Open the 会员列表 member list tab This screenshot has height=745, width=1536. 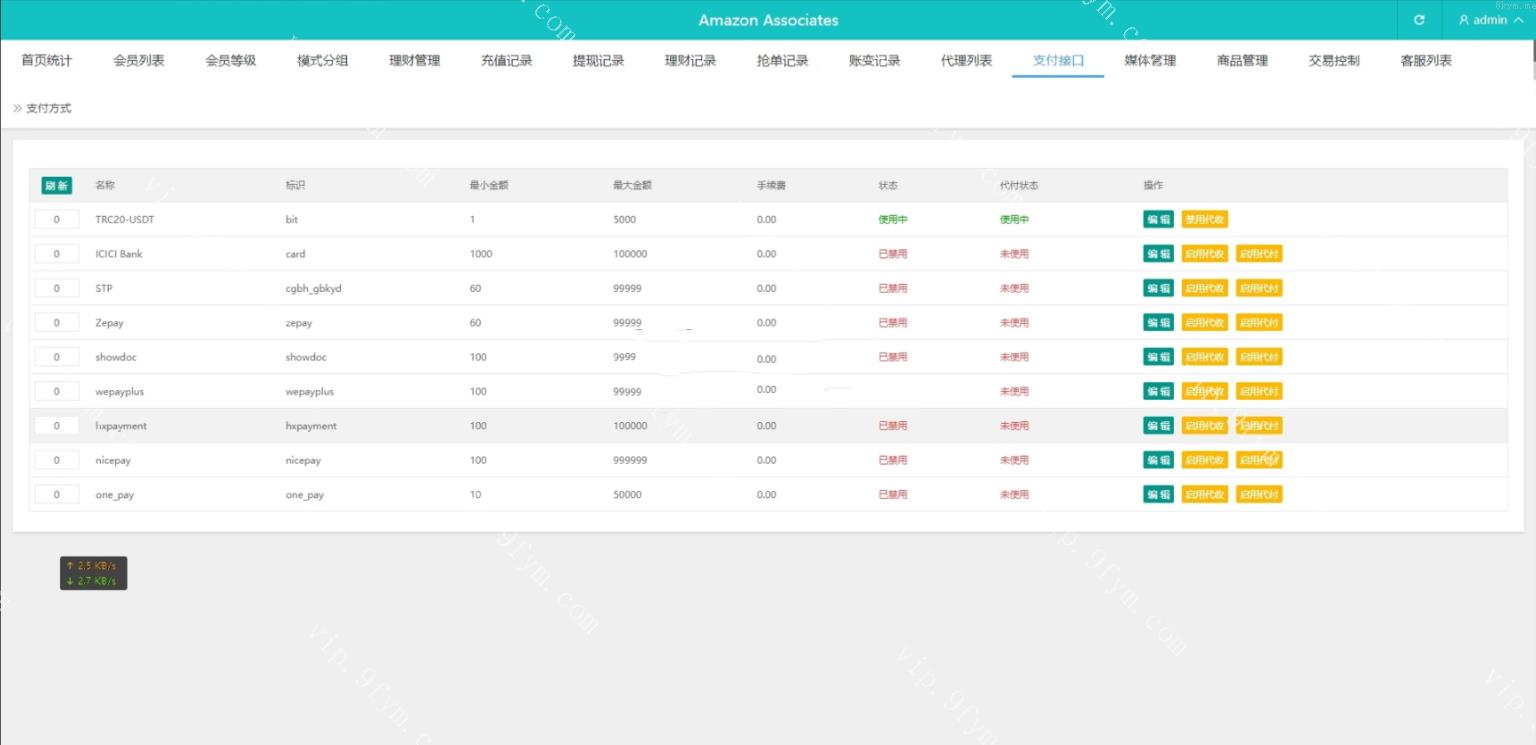point(137,60)
